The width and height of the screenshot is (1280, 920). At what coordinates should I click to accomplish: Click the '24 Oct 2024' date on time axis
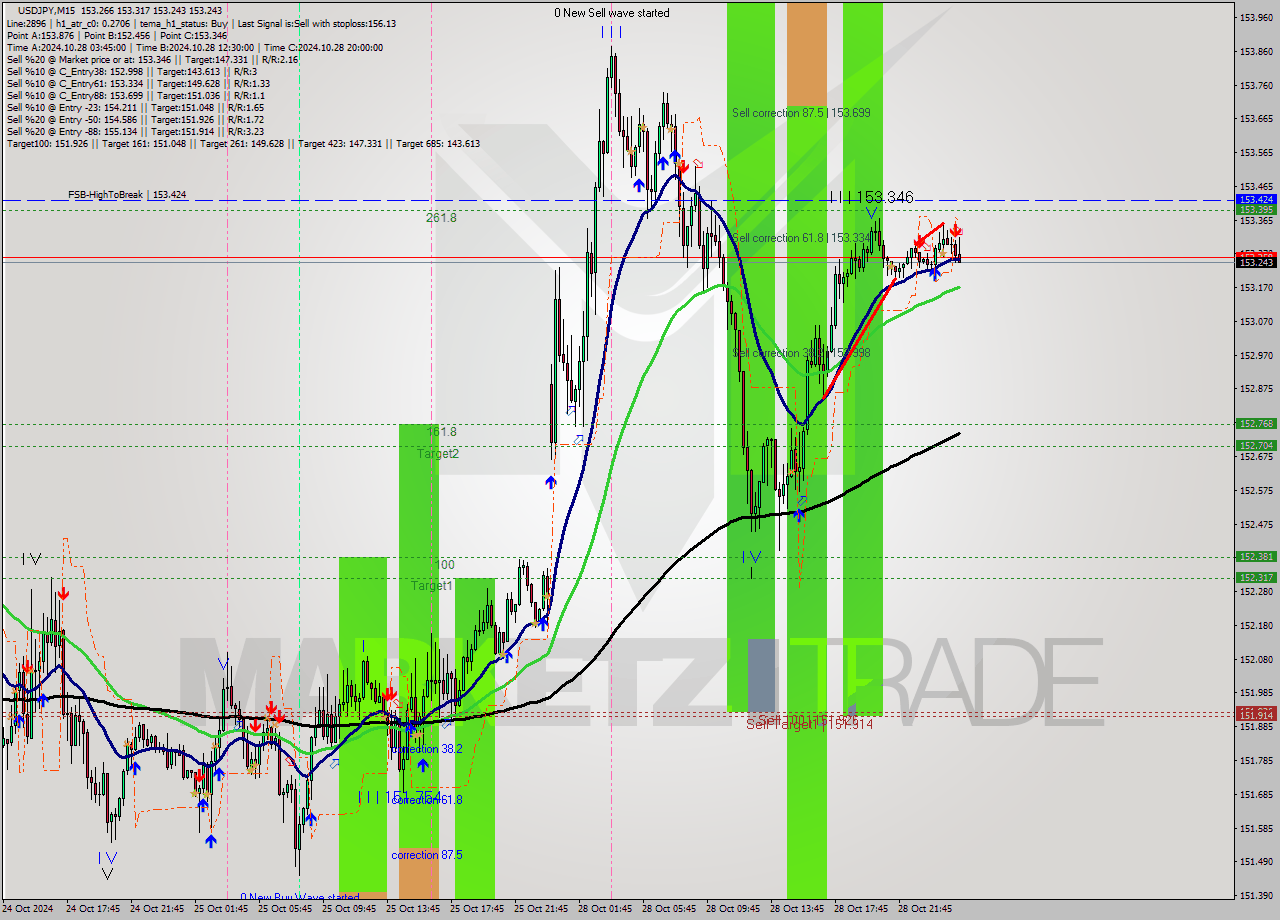pos(27,909)
